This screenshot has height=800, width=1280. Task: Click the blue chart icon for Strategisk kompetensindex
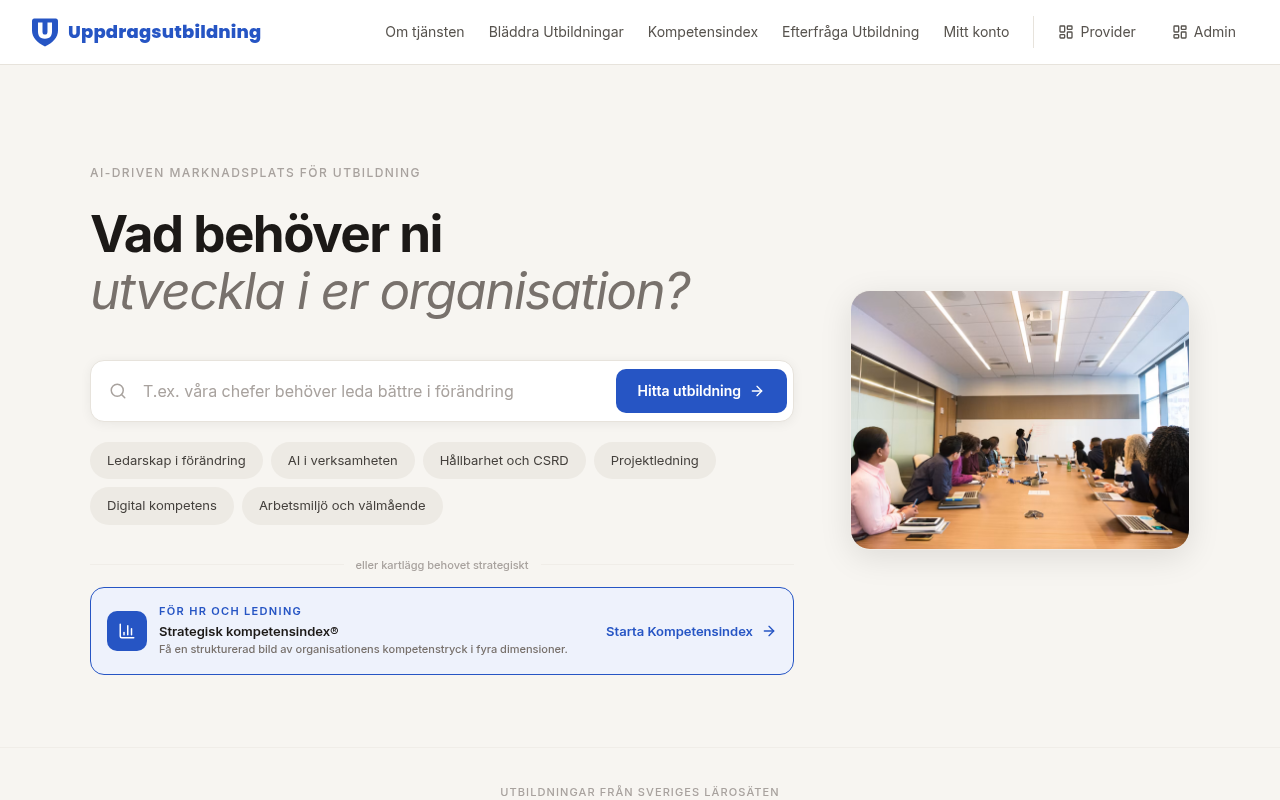tap(127, 631)
